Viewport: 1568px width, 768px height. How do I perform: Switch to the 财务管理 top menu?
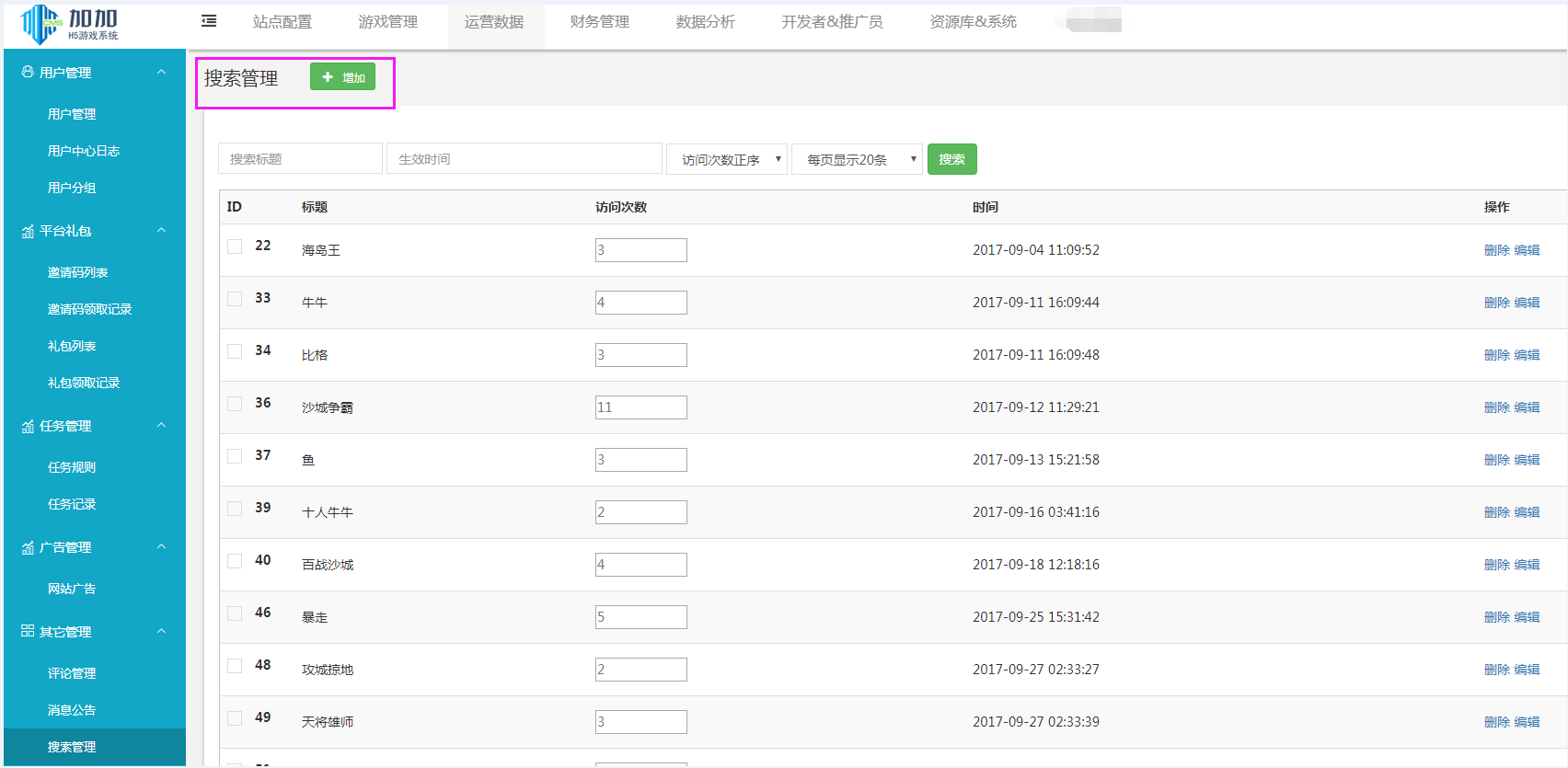point(600,22)
